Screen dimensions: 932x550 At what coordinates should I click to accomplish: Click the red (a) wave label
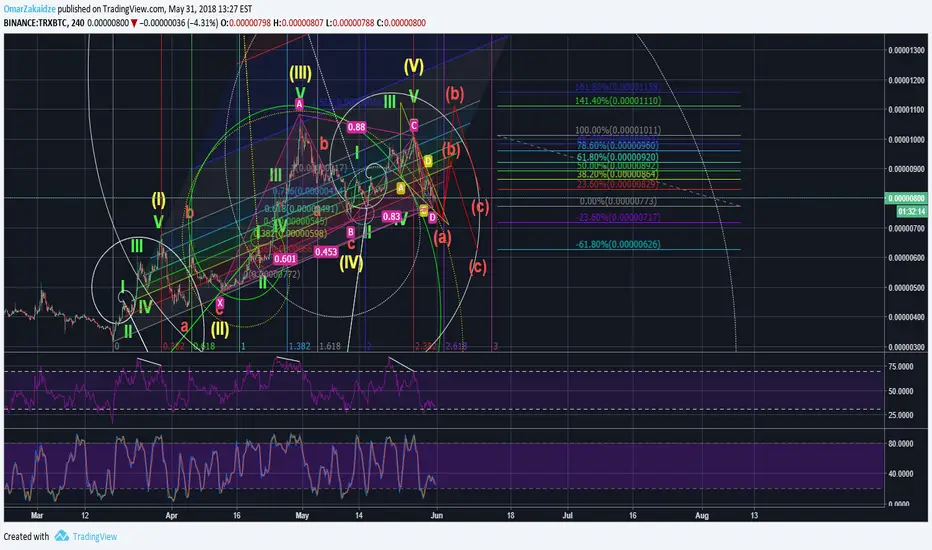pos(442,238)
